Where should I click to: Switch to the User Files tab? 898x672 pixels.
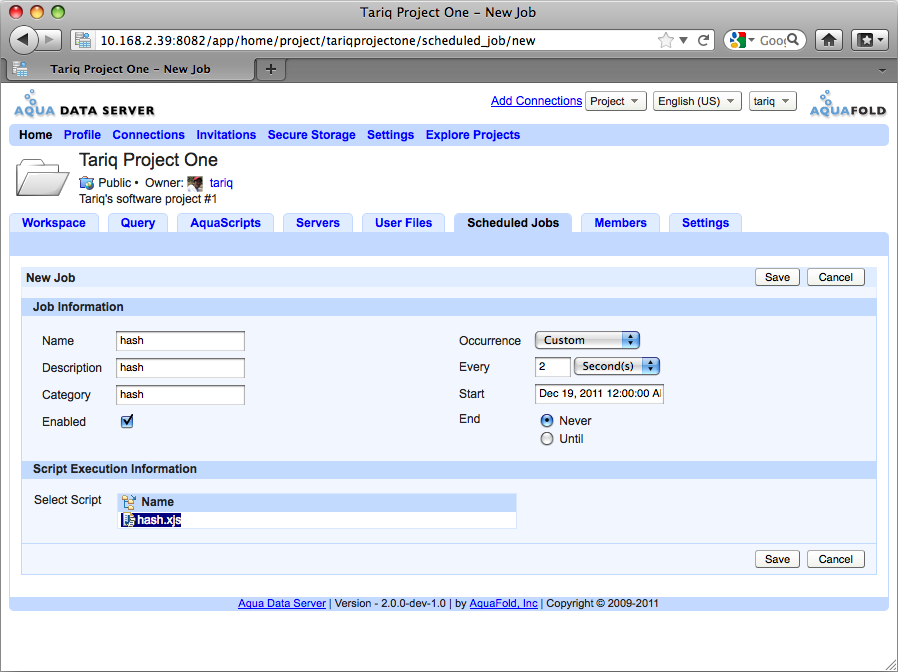coord(404,223)
